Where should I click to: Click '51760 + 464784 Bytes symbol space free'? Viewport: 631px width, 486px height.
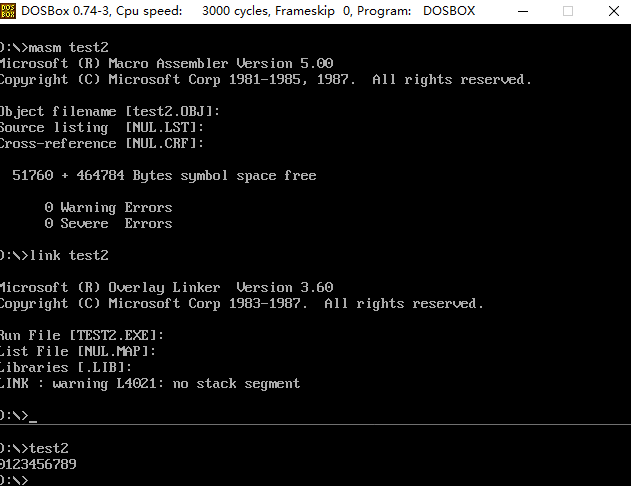[164, 176]
